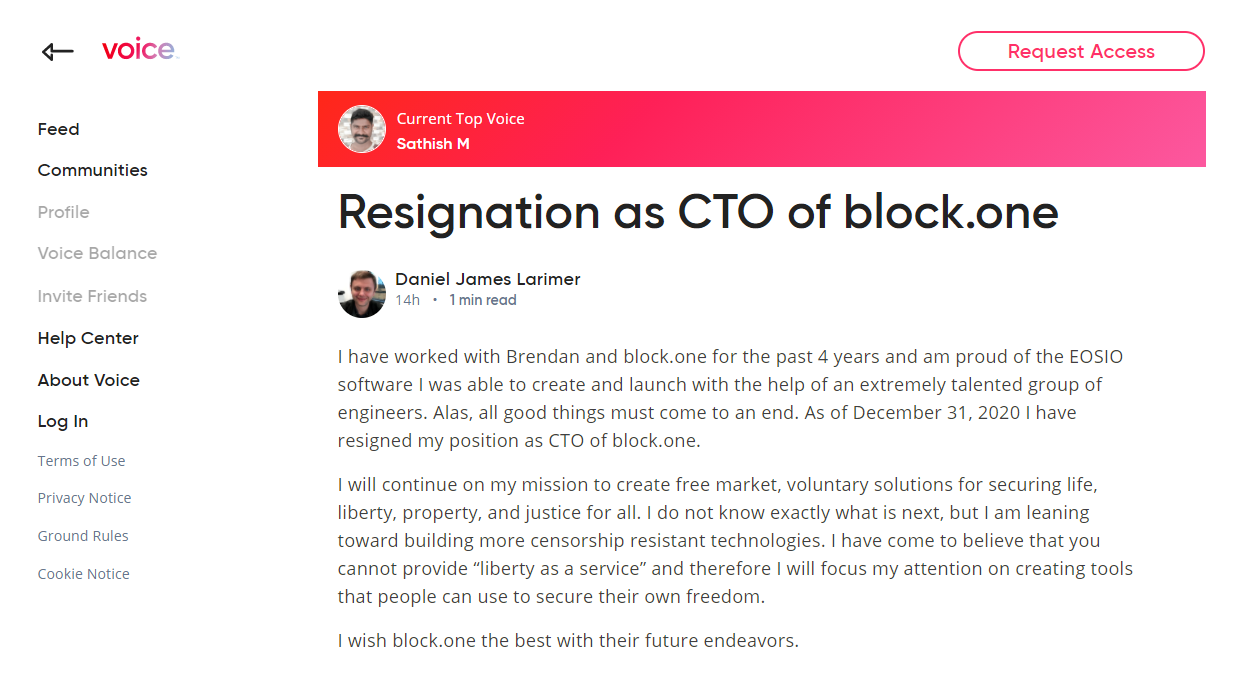The width and height of the screenshot is (1241, 691).
Task: Navigate to About Voice
Action: point(88,380)
